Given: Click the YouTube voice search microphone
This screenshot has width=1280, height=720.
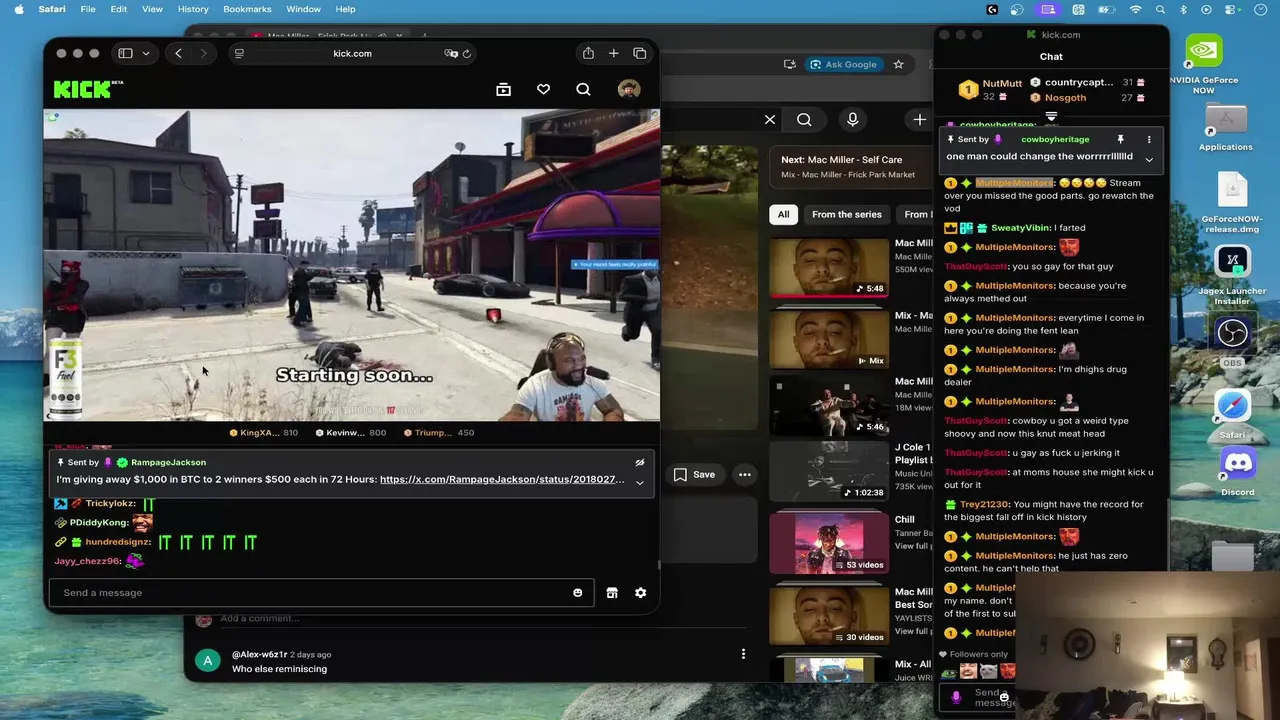Looking at the screenshot, I should 853,120.
